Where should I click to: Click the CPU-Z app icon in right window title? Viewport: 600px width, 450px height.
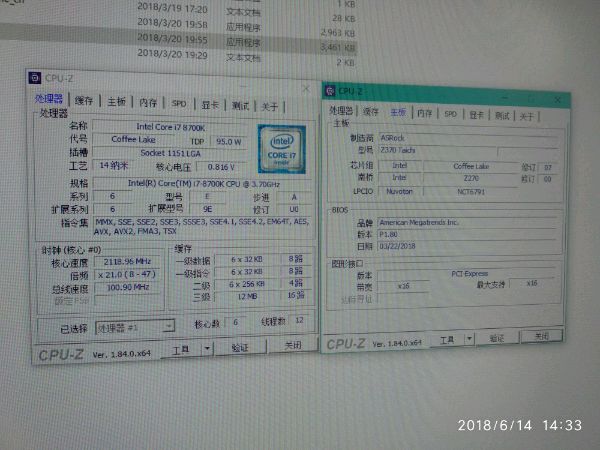[330, 91]
